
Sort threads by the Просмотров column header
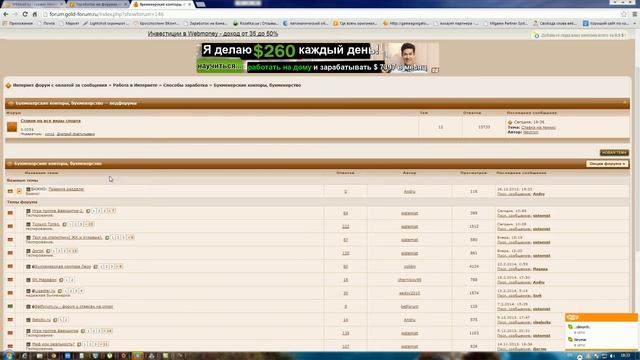click(473, 173)
